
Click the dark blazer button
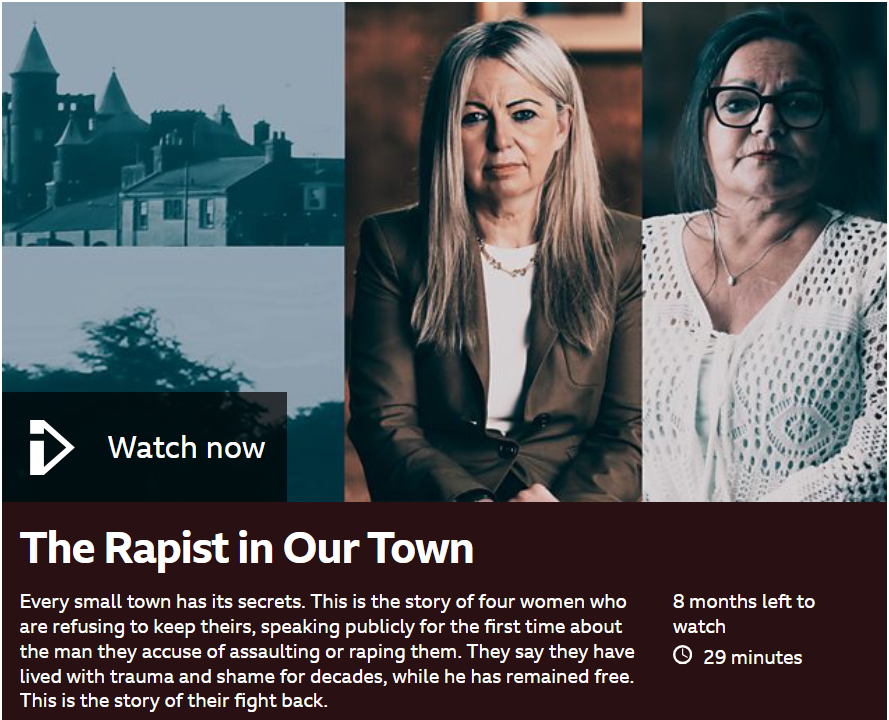pos(507,450)
